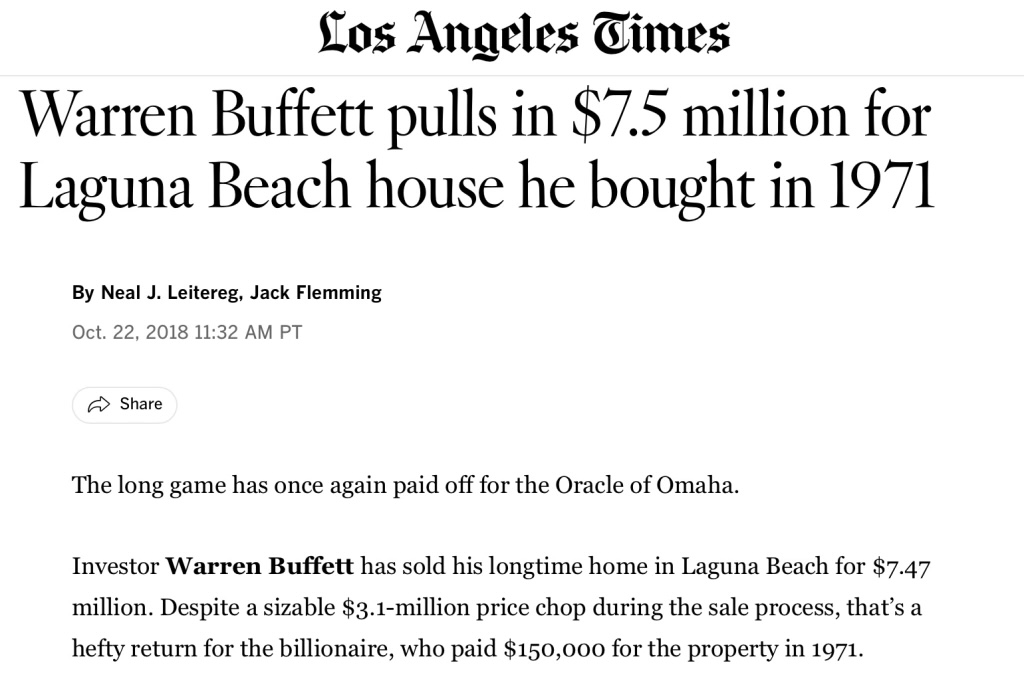This screenshot has width=1024, height=676.
Task: Click "hefty return for the billionaire" text
Action: (232, 647)
